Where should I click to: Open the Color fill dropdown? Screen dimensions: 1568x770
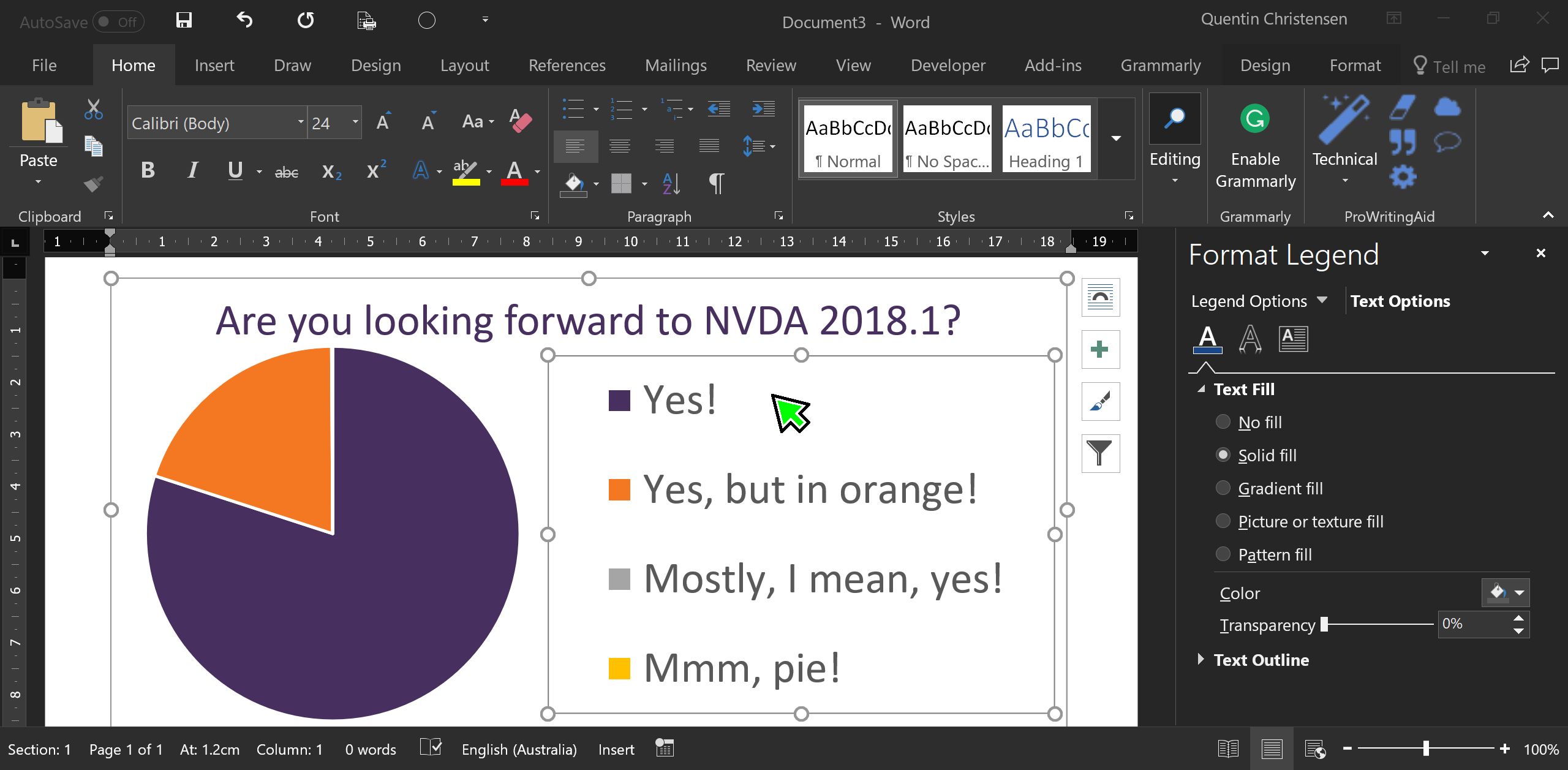[1506, 593]
